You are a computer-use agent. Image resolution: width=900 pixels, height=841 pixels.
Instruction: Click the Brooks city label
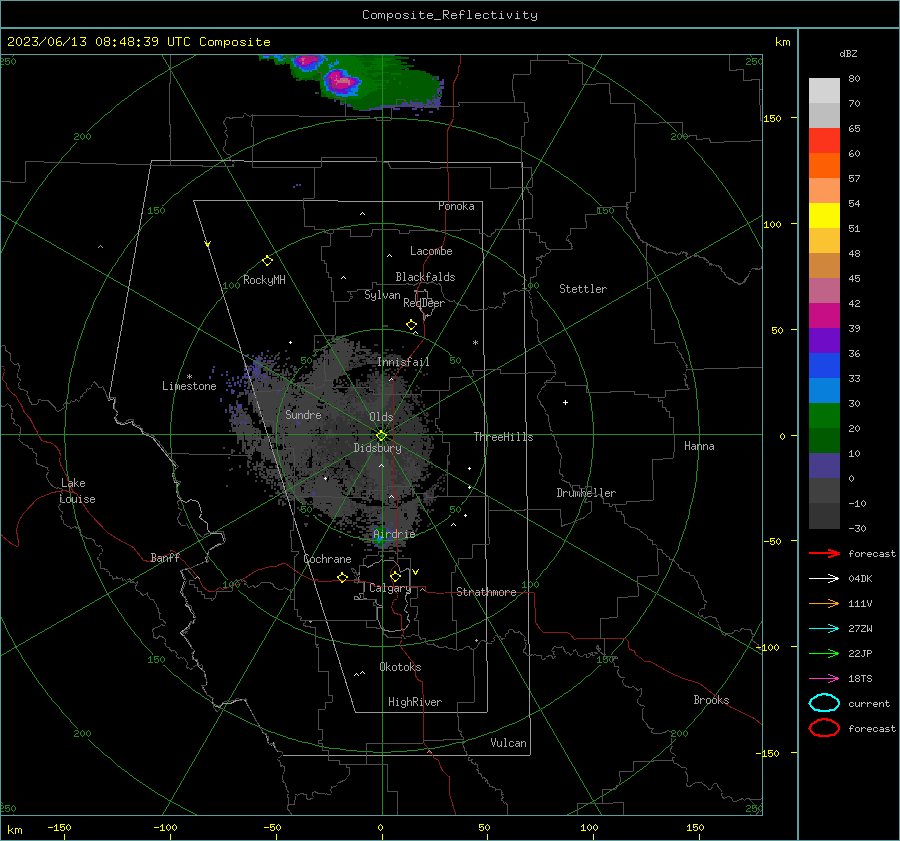pos(711,700)
